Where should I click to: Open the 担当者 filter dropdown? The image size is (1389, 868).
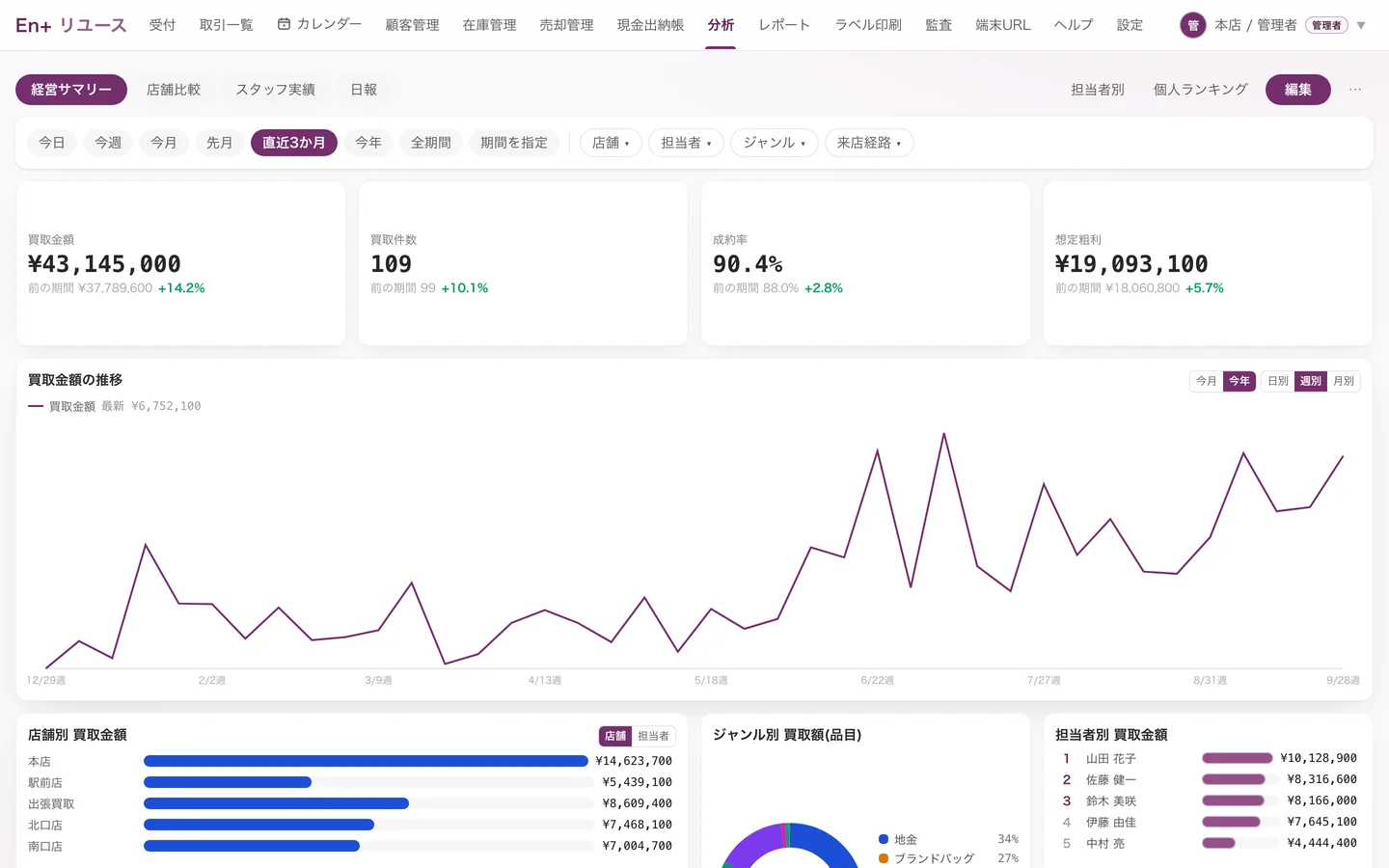(686, 143)
